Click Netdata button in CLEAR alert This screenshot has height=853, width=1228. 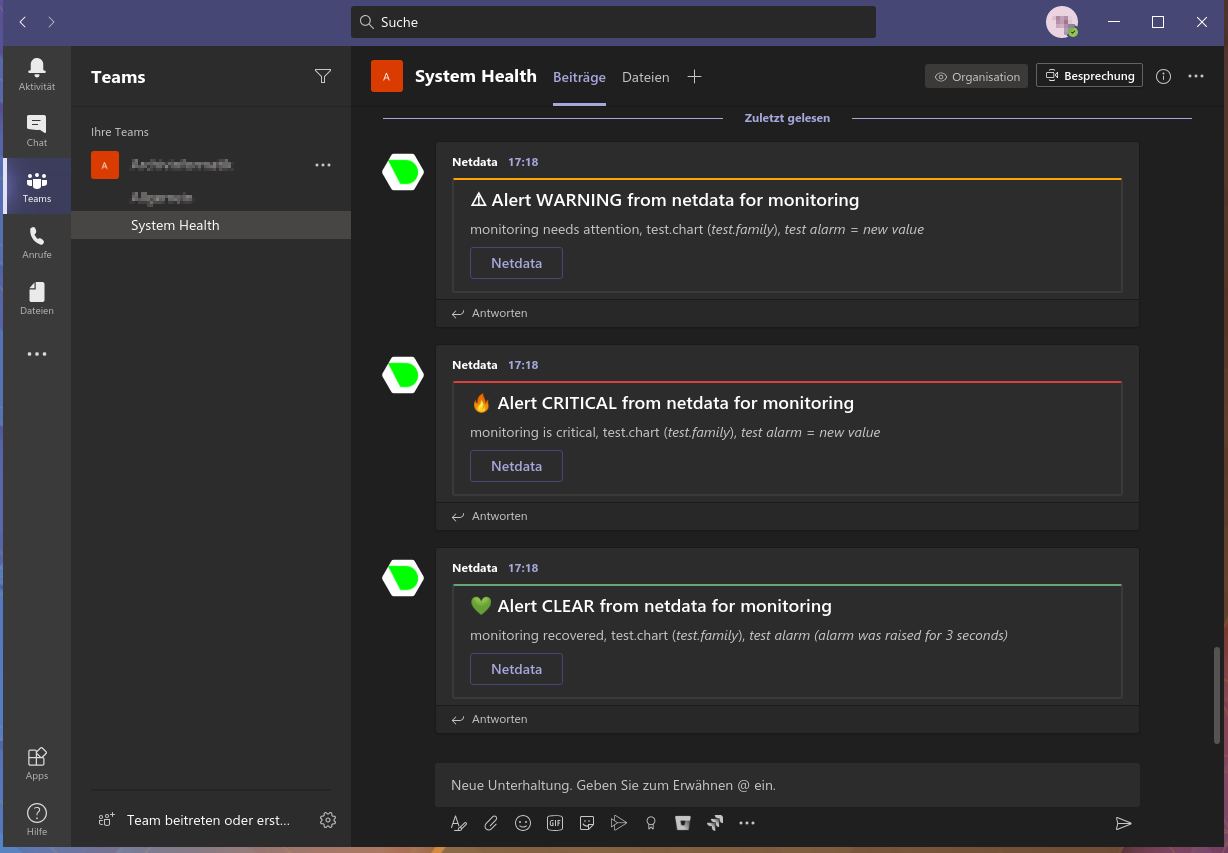point(516,669)
